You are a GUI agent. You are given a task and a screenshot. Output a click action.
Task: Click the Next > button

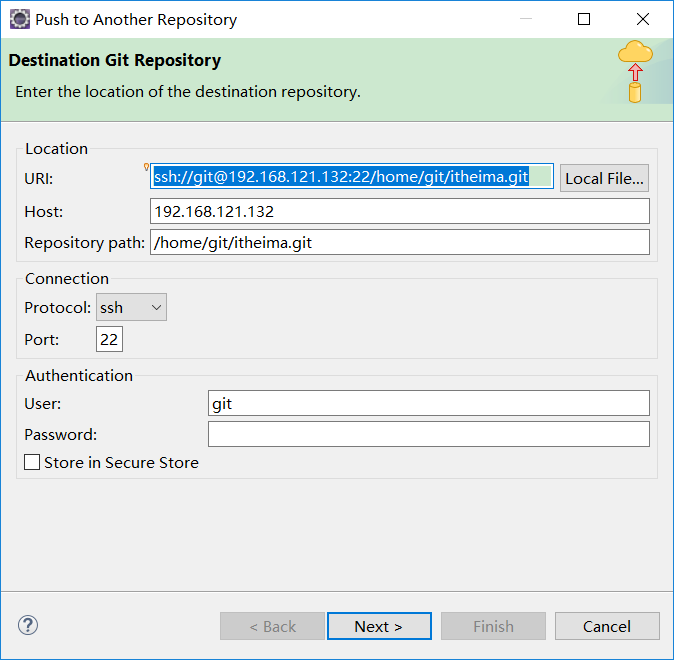point(379,626)
